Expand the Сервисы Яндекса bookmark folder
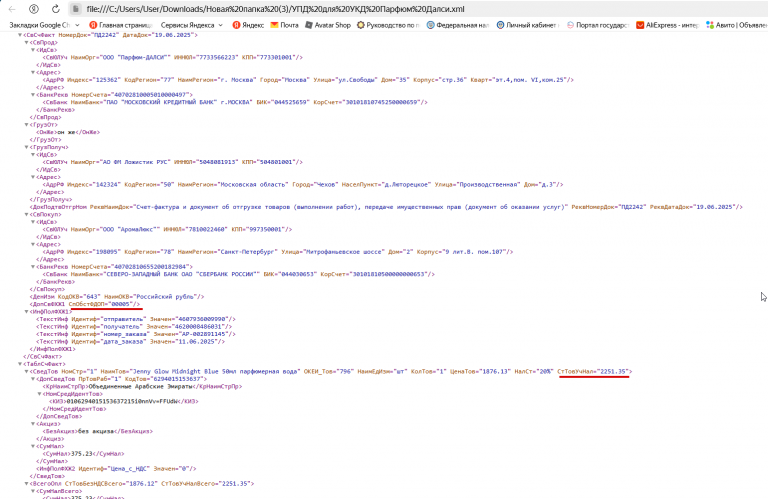 click(192, 25)
